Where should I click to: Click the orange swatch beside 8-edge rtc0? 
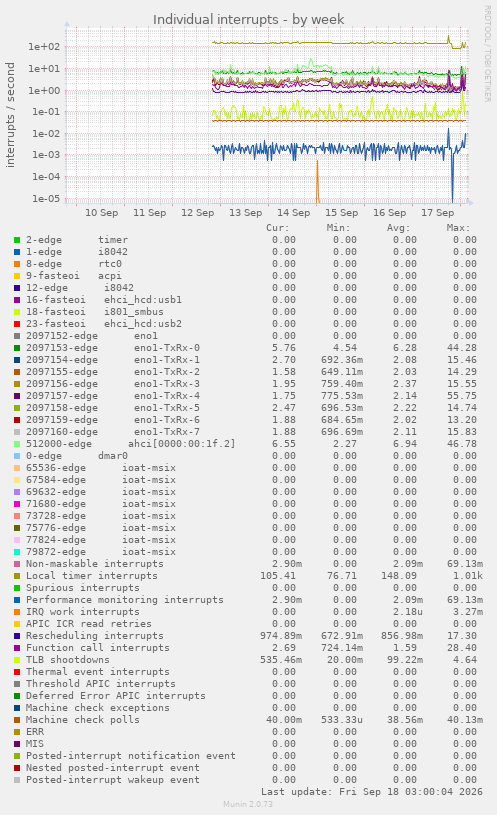click(x=17, y=264)
